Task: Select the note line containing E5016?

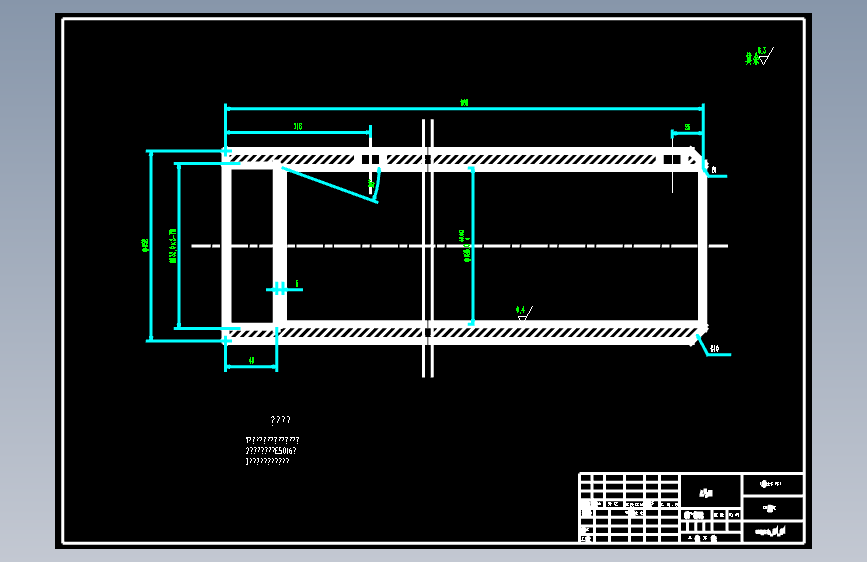Action: [271, 451]
